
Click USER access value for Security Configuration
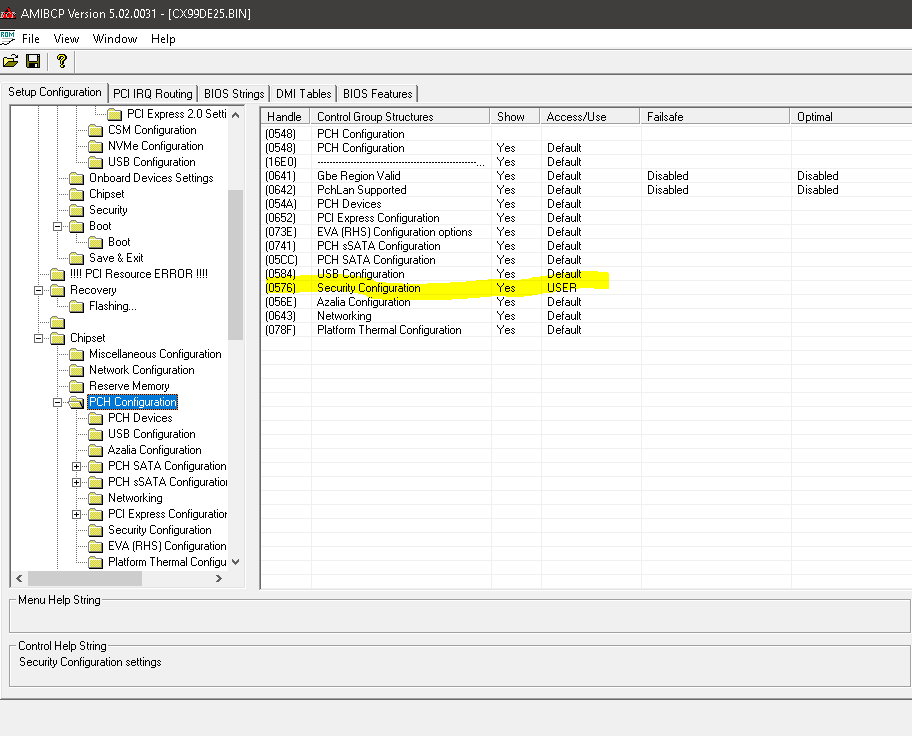point(562,288)
